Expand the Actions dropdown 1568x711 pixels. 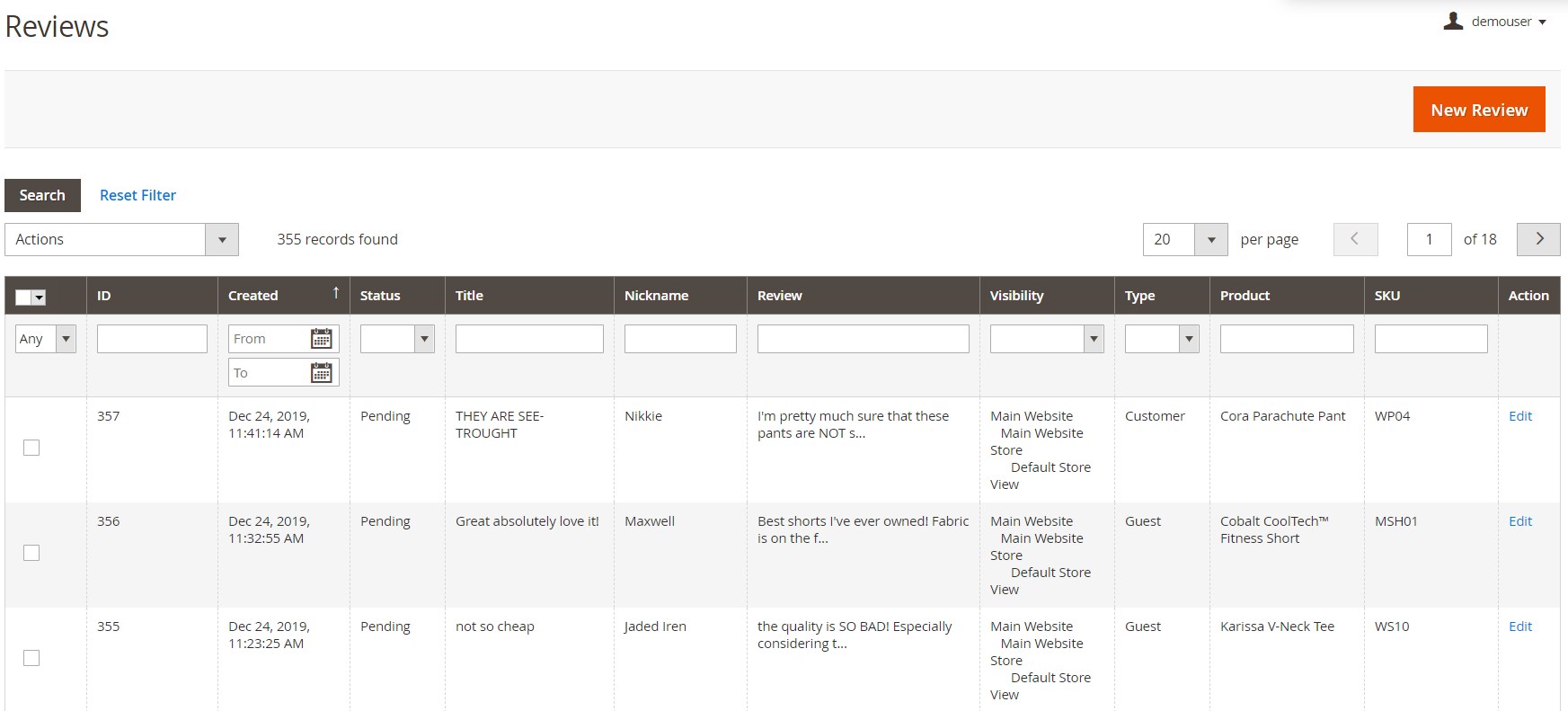pos(121,239)
